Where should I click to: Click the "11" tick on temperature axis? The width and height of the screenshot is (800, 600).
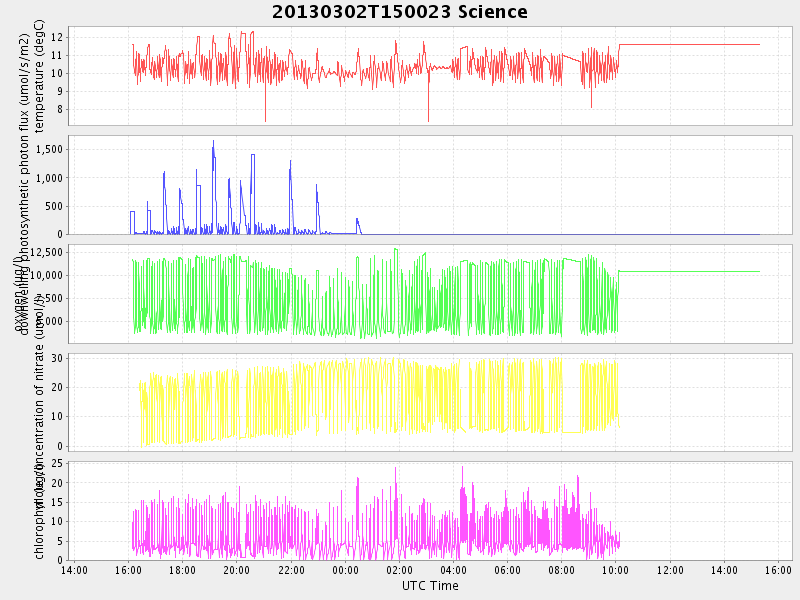57,55
